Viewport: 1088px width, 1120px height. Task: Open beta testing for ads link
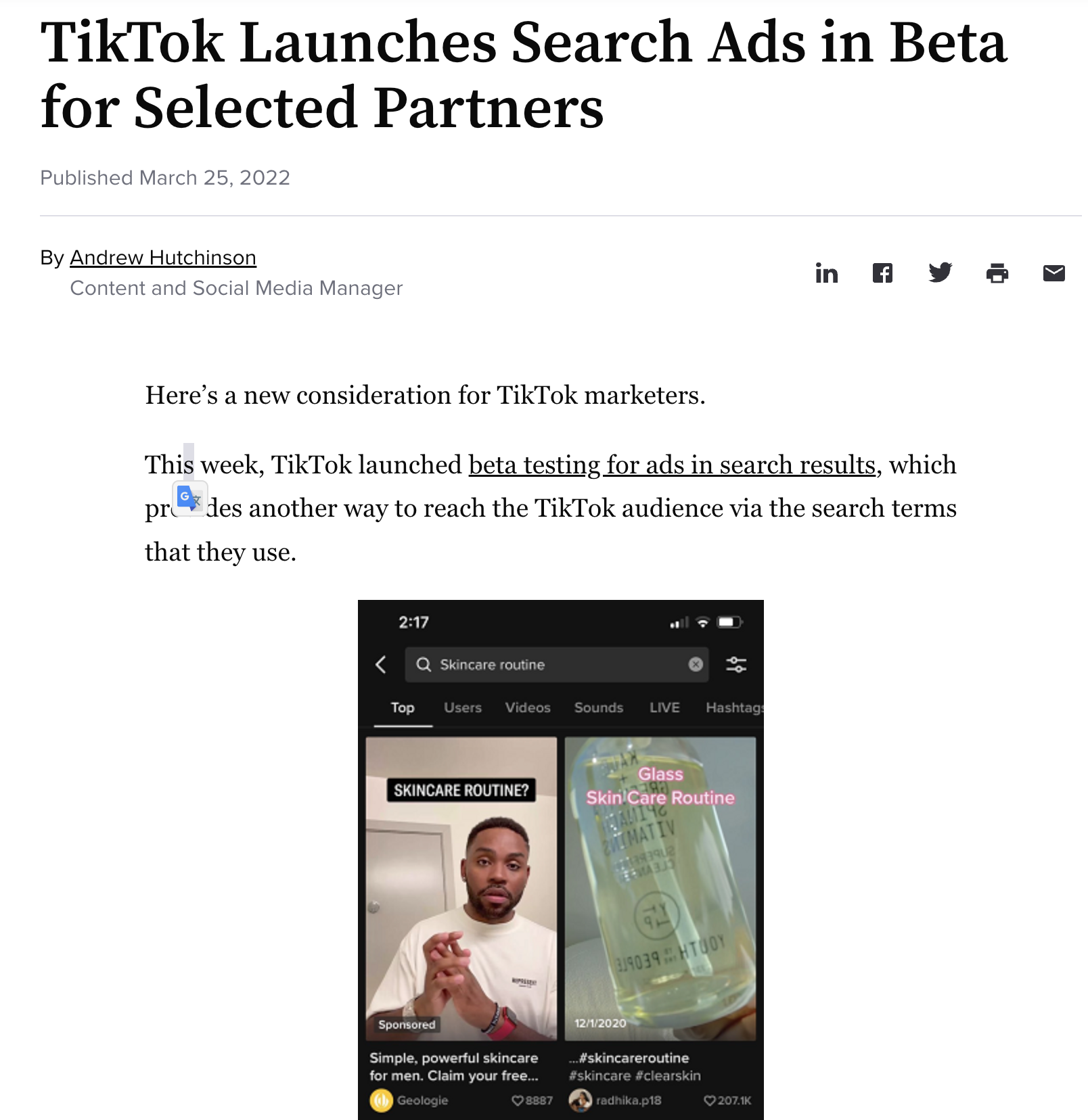pos(672,465)
